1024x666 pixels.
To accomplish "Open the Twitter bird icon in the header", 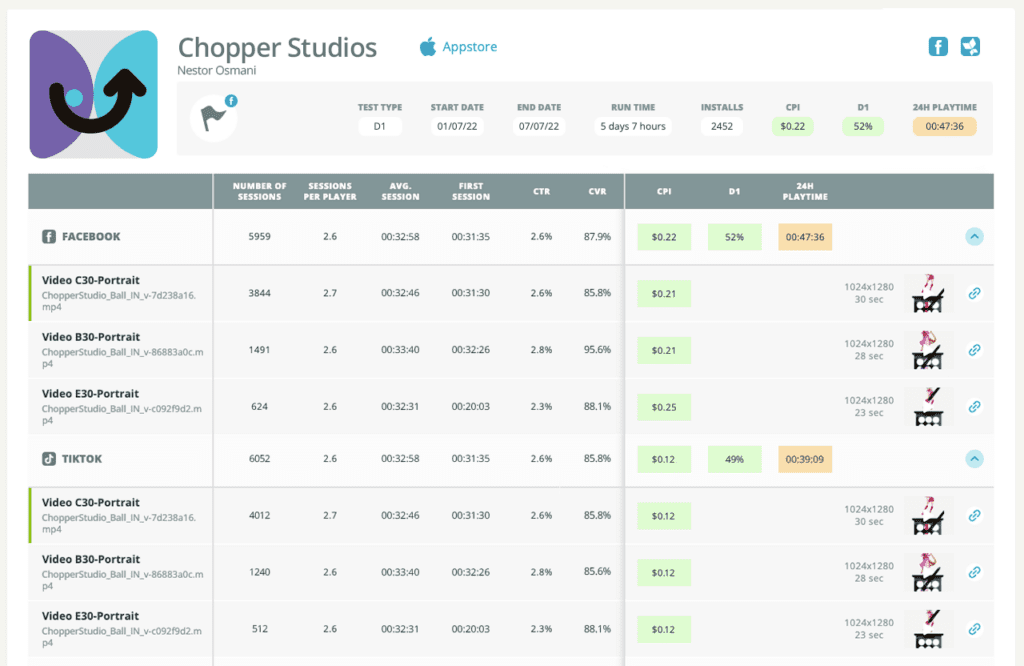I will (x=970, y=46).
